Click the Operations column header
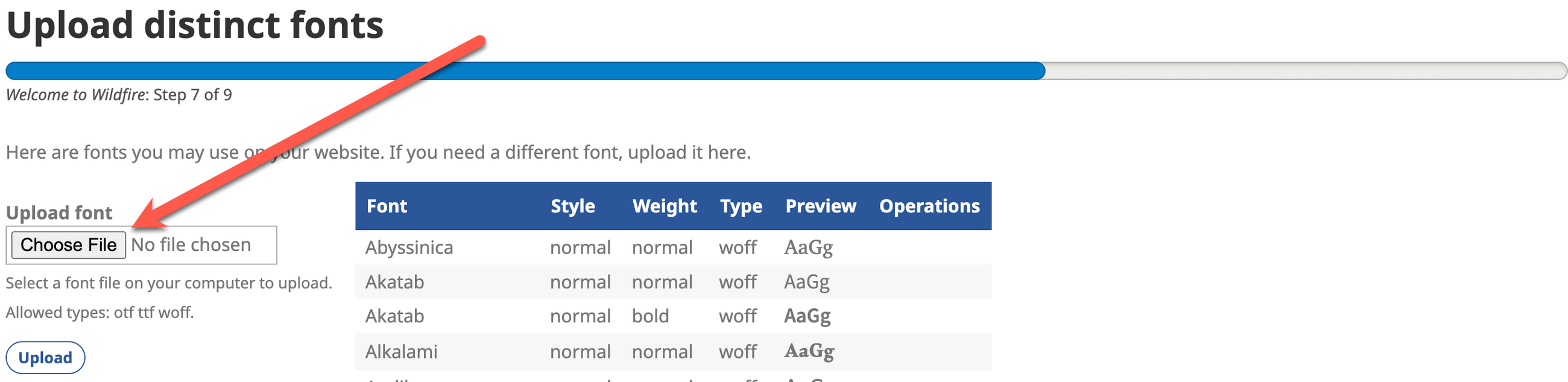 [929, 206]
